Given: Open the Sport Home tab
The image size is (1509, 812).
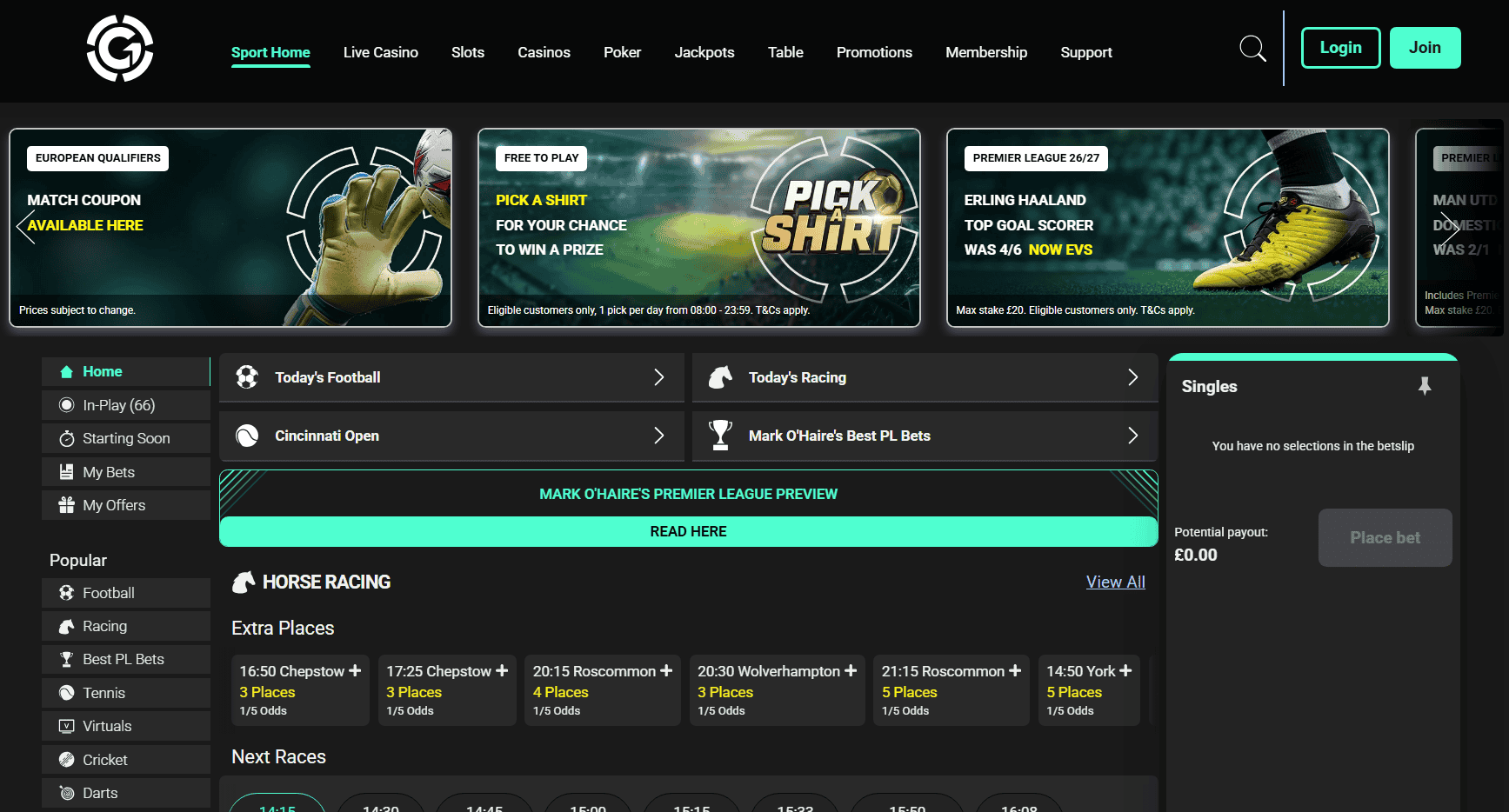Looking at the screenshot, I should pyautogui.click(x=270, y=52).
